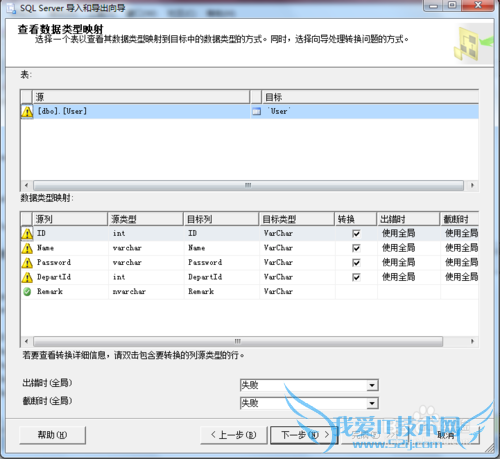Click the mapping grid scroll left arrow

point(26,341)
